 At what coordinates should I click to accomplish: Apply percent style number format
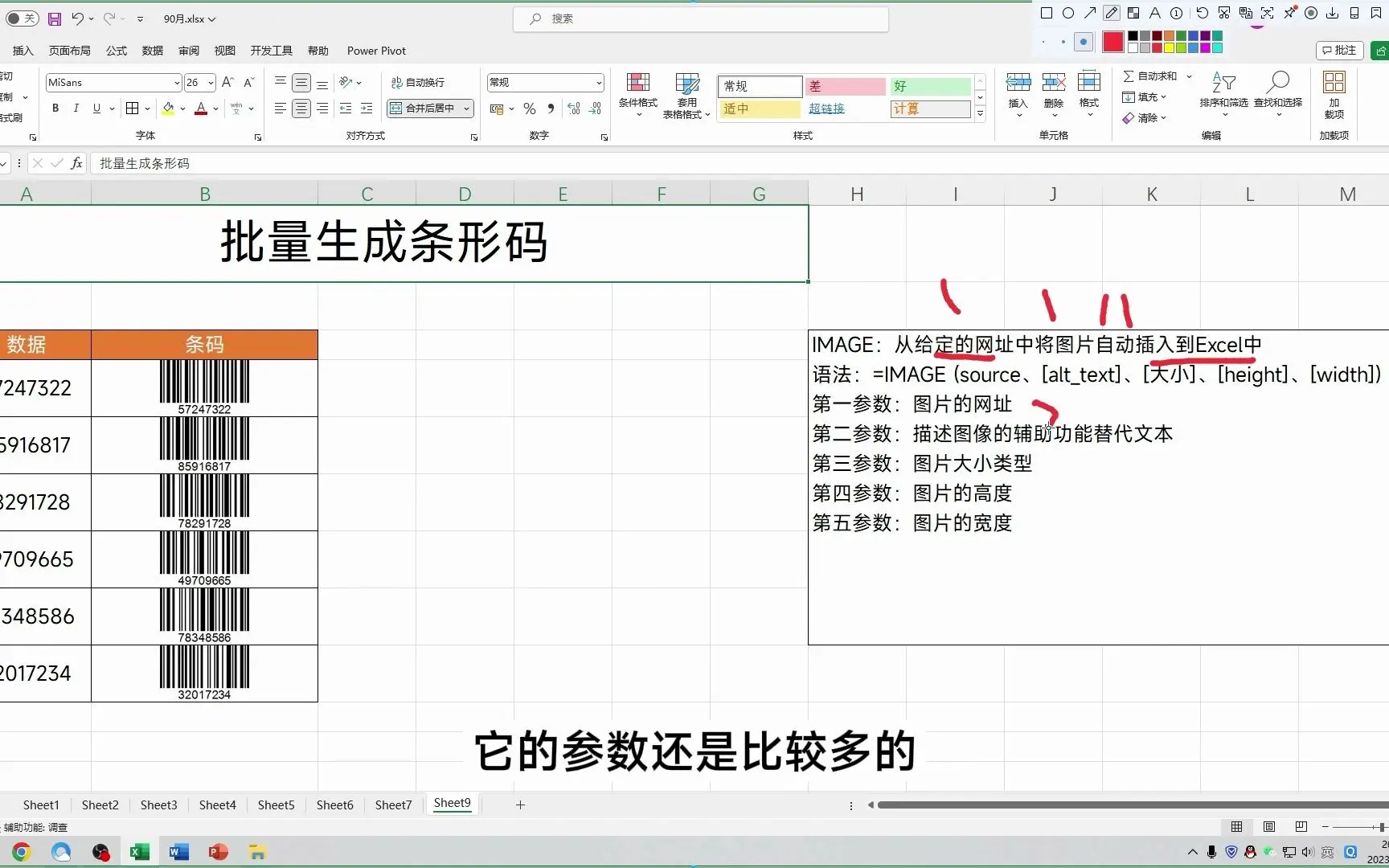[530, 108]
